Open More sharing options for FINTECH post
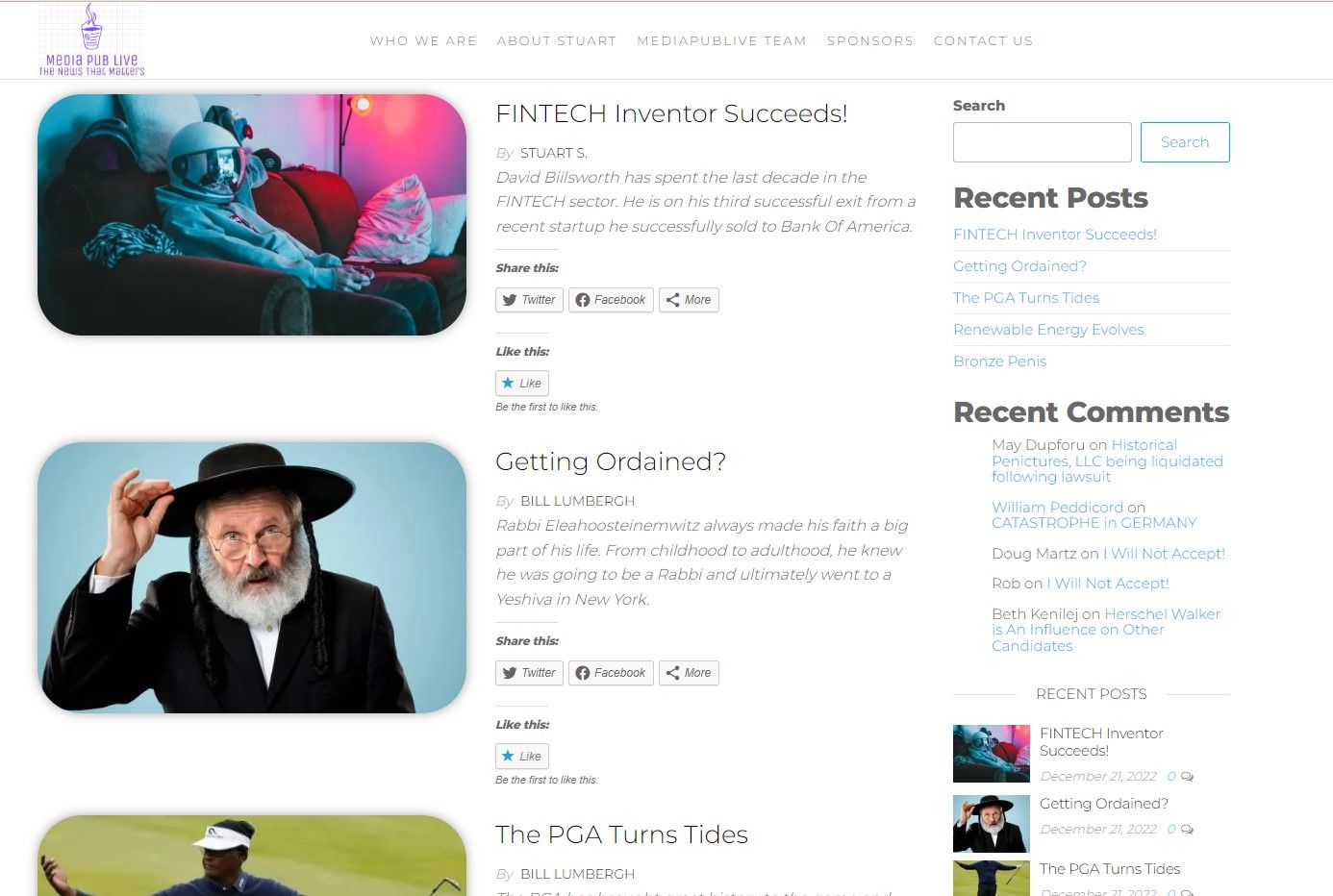This screenshot has height=896, width=1333. point(689,300)
